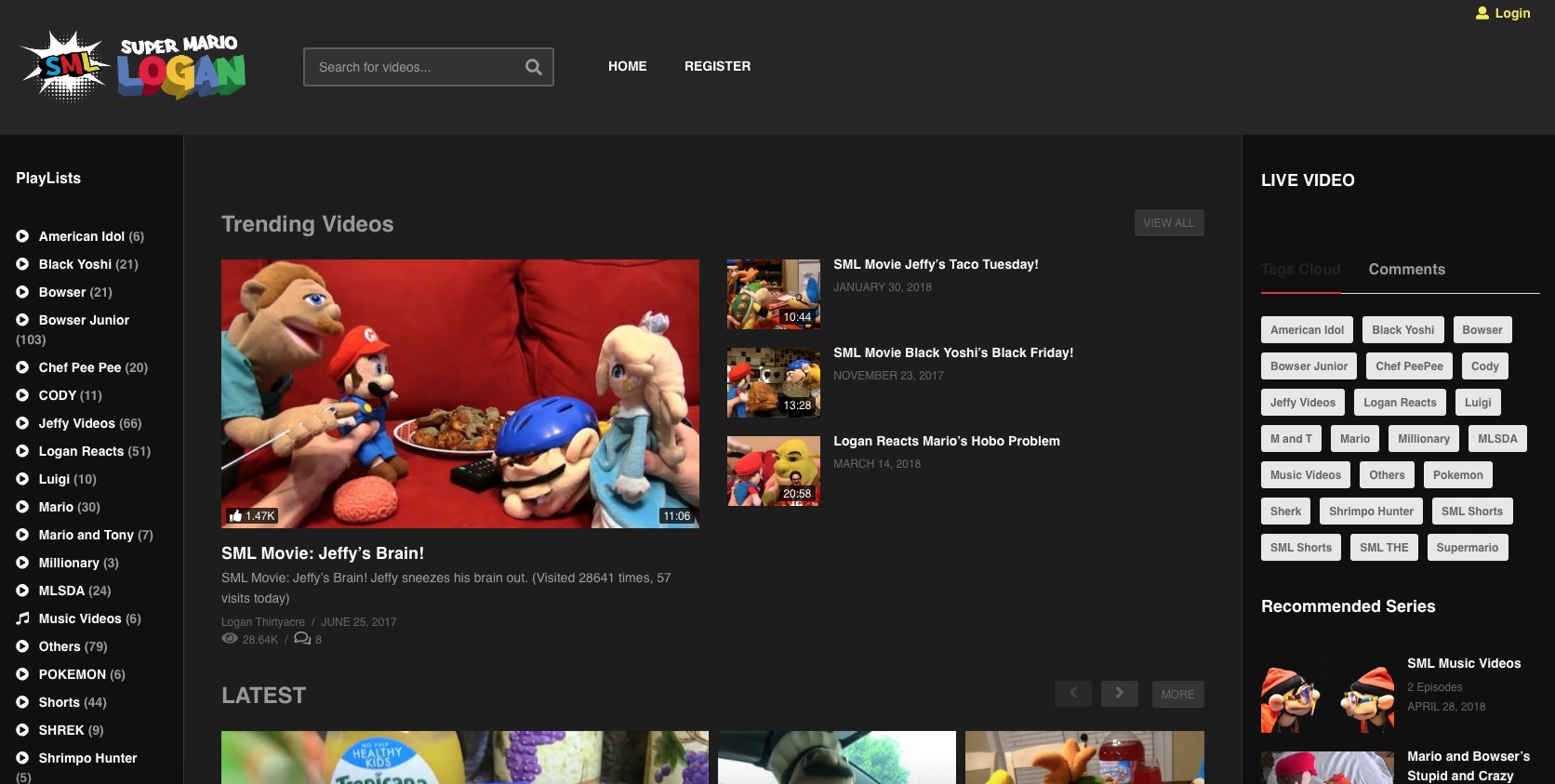Select the M and T tag

pos(1292,439)
